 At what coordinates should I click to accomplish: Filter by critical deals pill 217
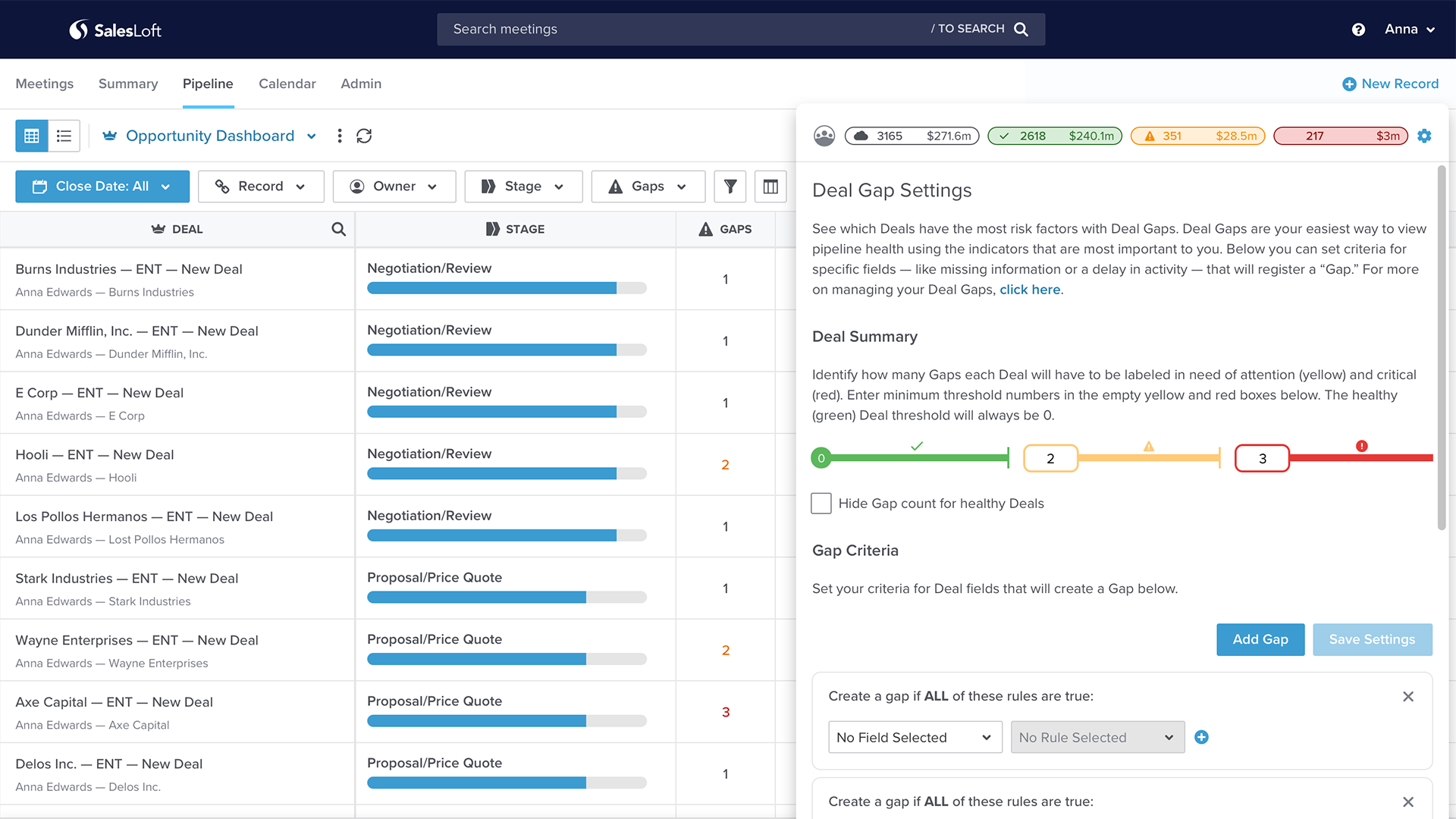click(x=1341, y=136)
